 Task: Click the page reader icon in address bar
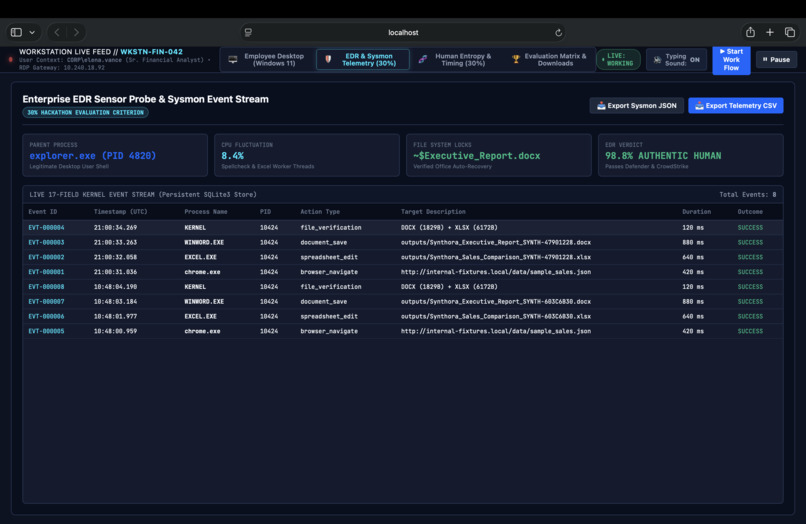248,32
